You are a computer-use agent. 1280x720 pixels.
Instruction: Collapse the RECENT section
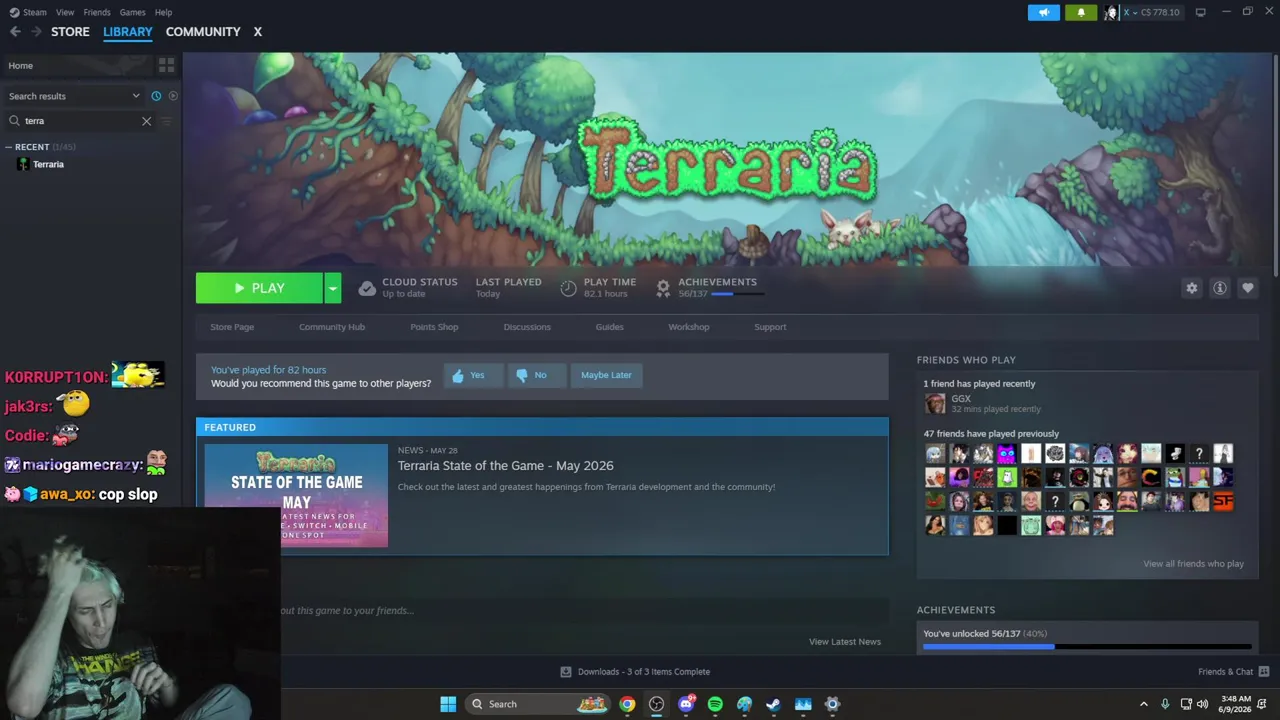click(x=9, y=147)
